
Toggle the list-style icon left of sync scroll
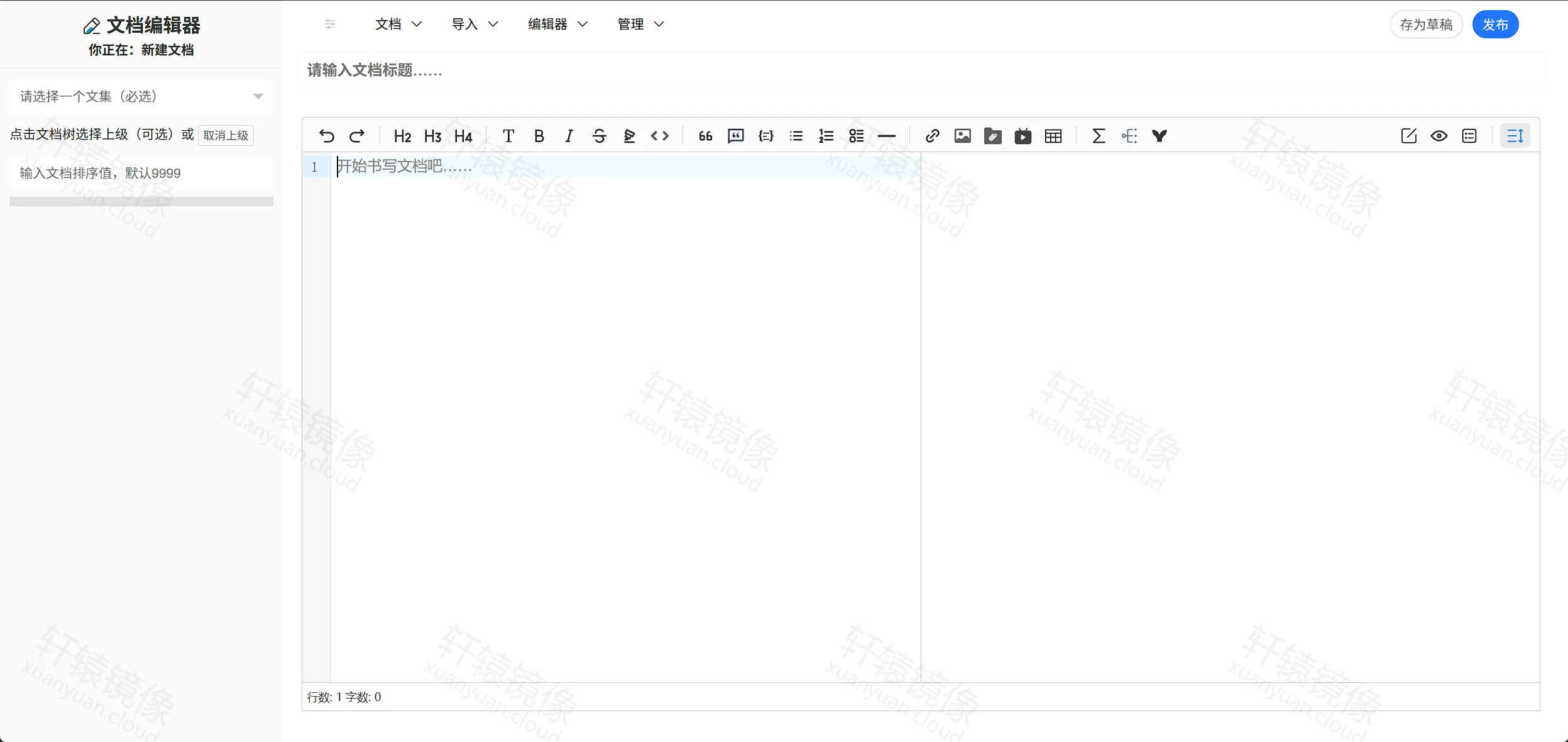click(1469, 136)
